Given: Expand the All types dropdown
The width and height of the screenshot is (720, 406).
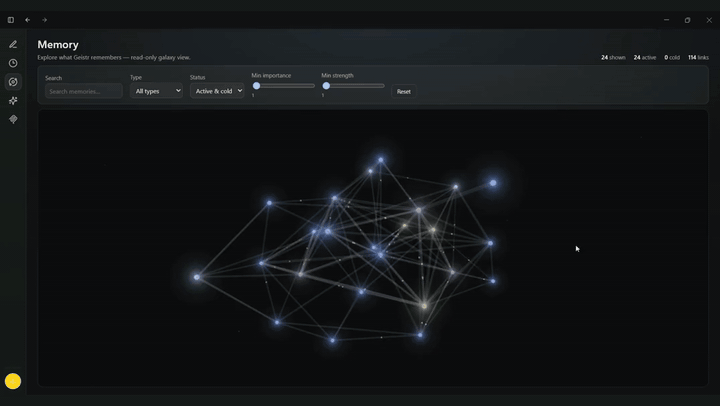Looking at the screenshot, I should (156, 91).
